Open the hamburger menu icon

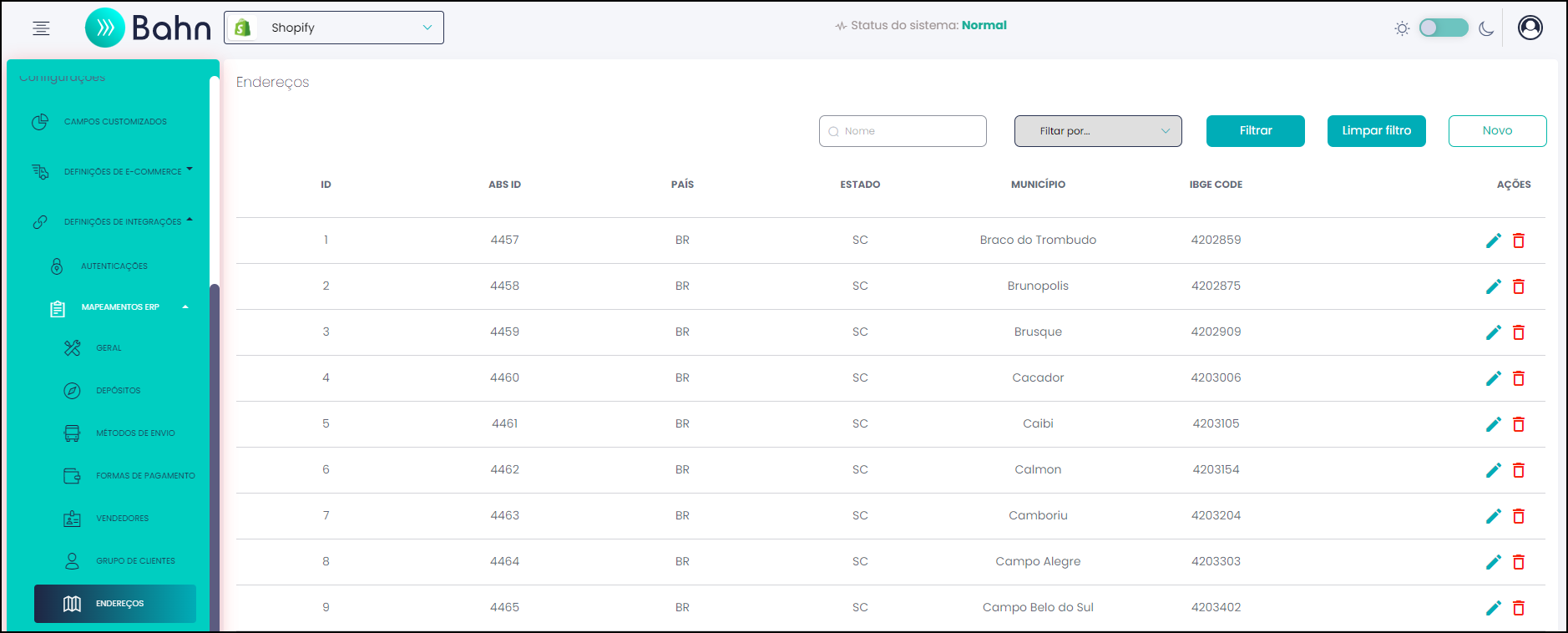pyautogui.click(x=41, y=28)
